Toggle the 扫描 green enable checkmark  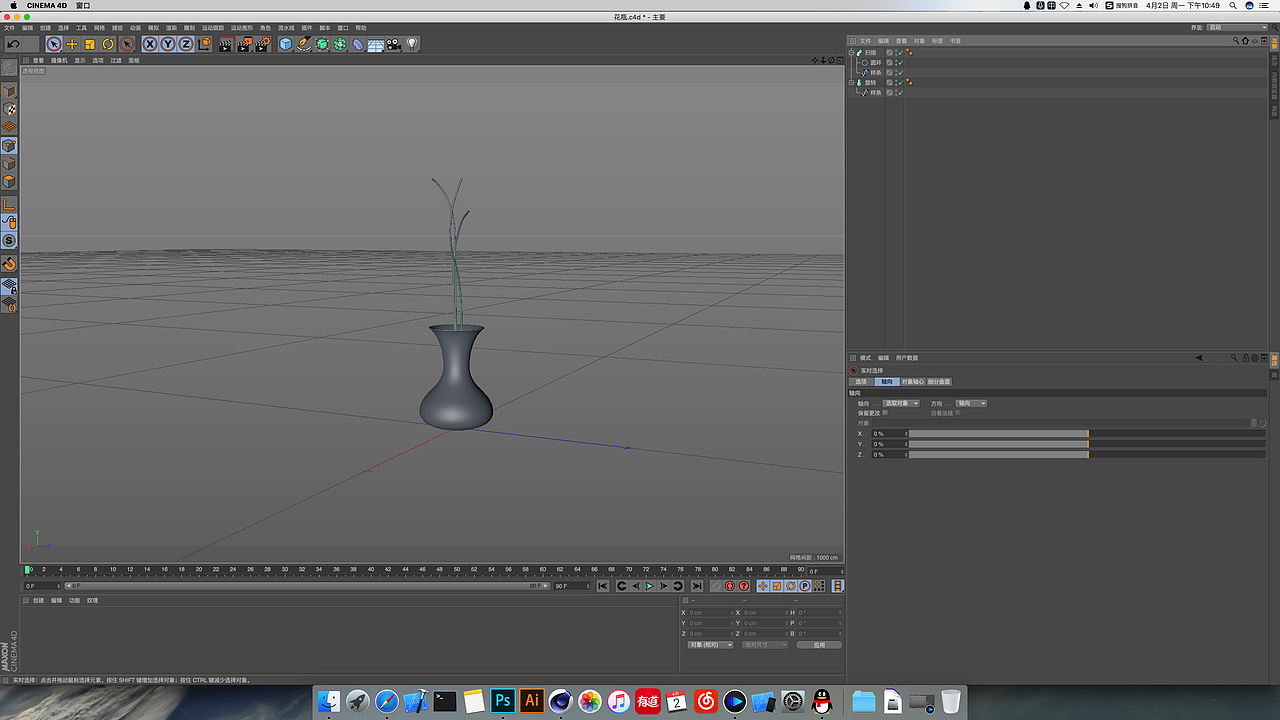tap(900, 52)
